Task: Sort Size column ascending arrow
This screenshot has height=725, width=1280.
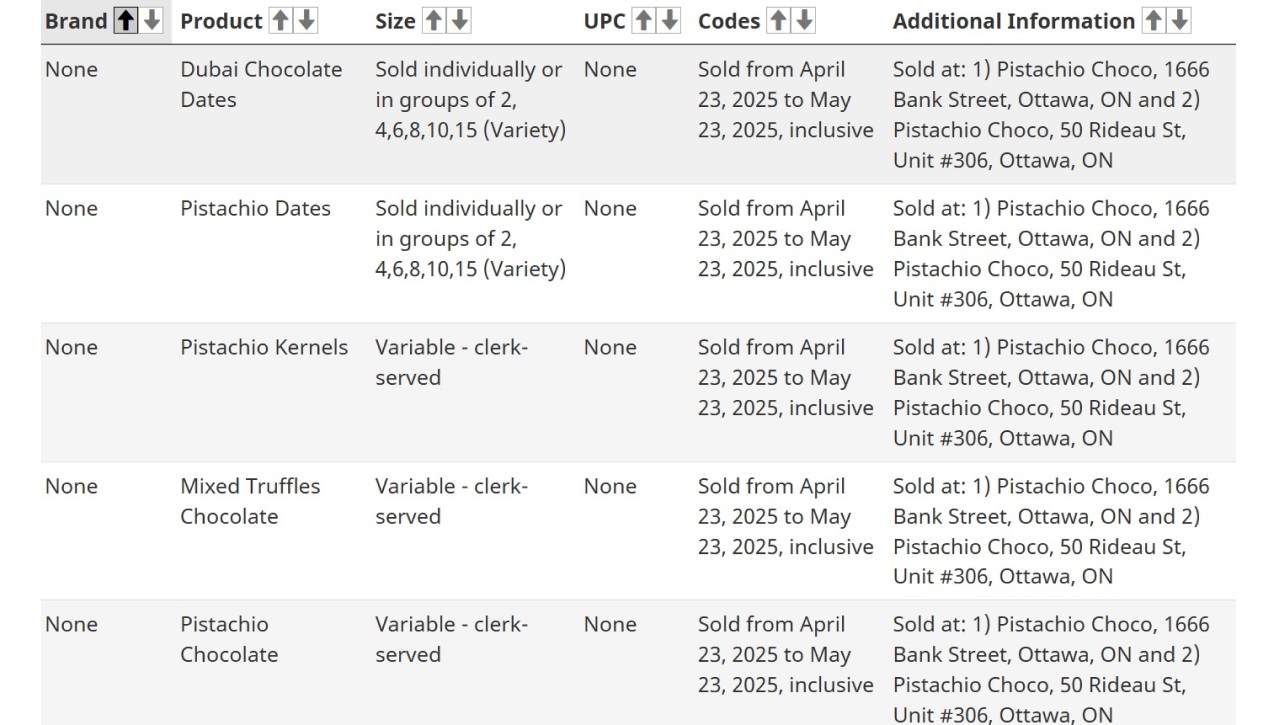Action: (x=434, y=21)
